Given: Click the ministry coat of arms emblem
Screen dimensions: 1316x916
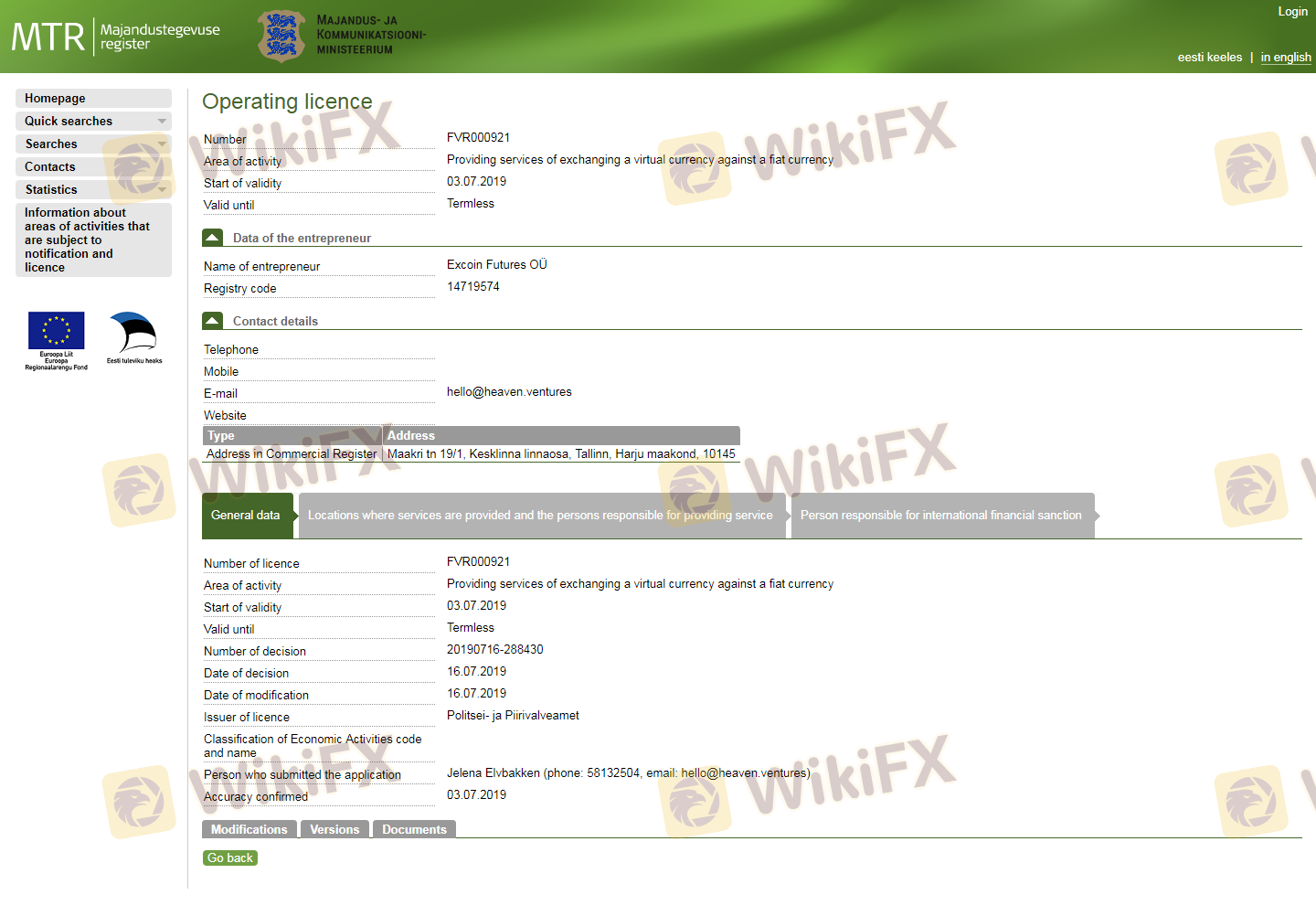Looking at the screenshot, I should pyautogui.click(x=281, y=36).
